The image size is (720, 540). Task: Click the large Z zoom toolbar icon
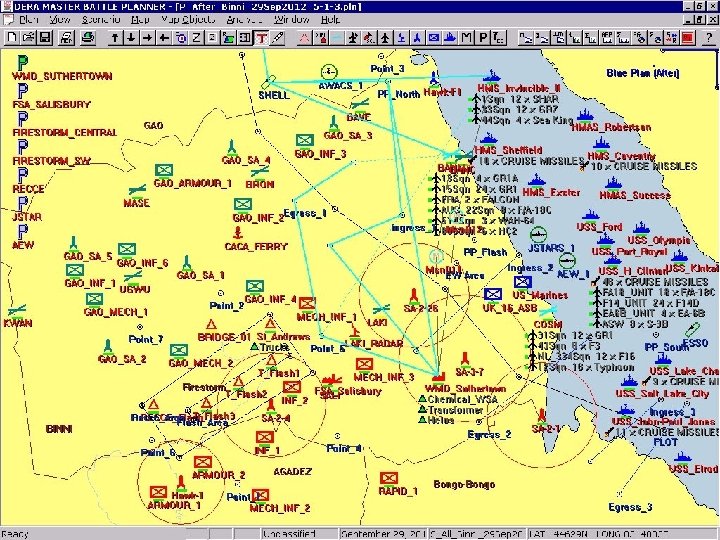[196, 38]
